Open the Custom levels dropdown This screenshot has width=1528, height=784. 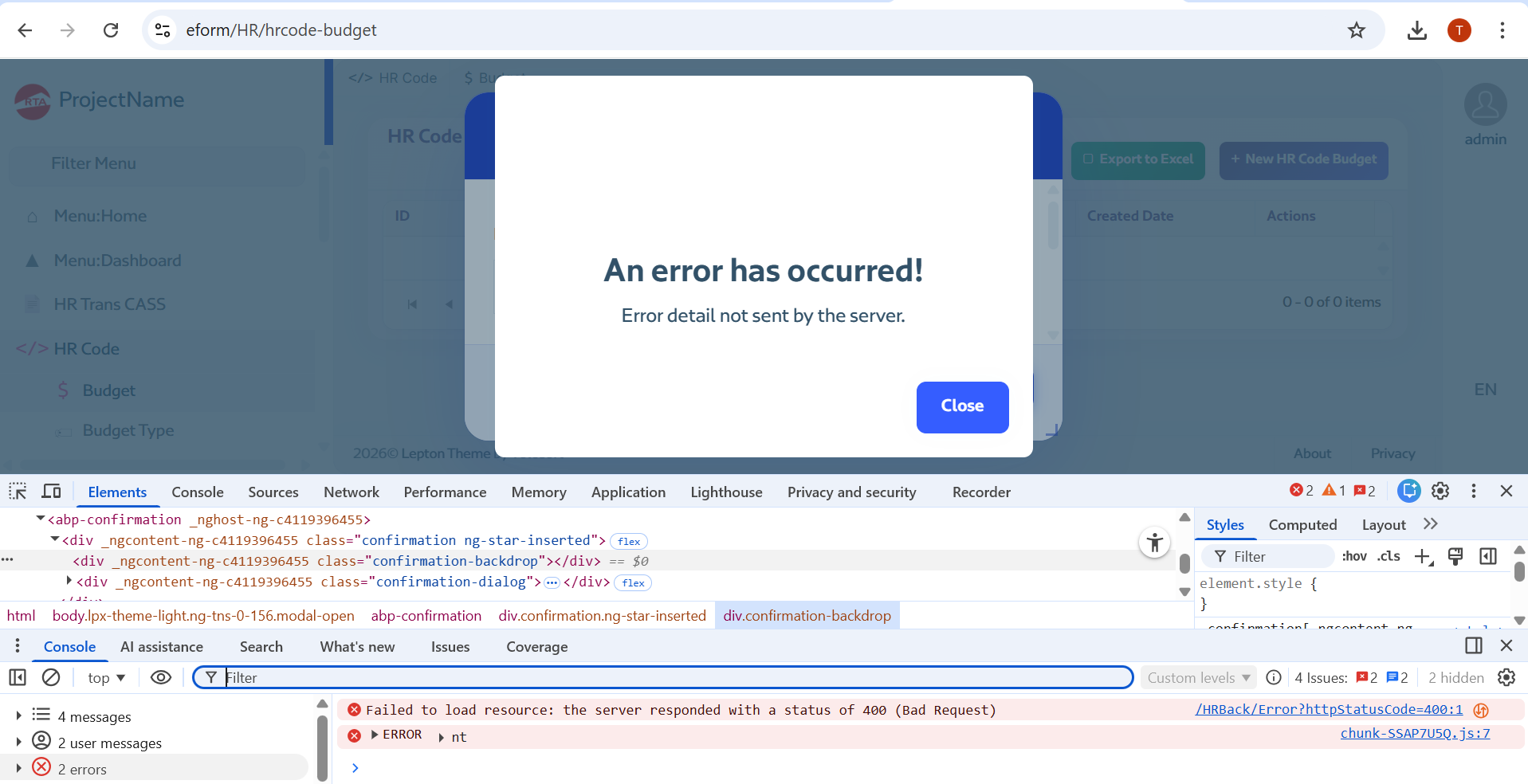(x=1198, y=677)
